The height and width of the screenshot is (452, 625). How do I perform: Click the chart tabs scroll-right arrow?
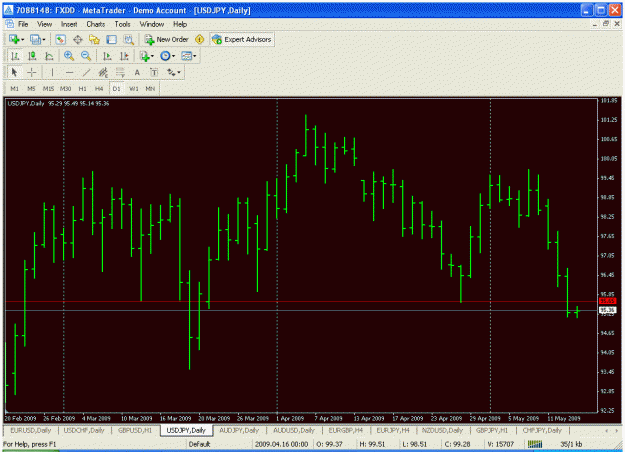[x=617, y=430]
